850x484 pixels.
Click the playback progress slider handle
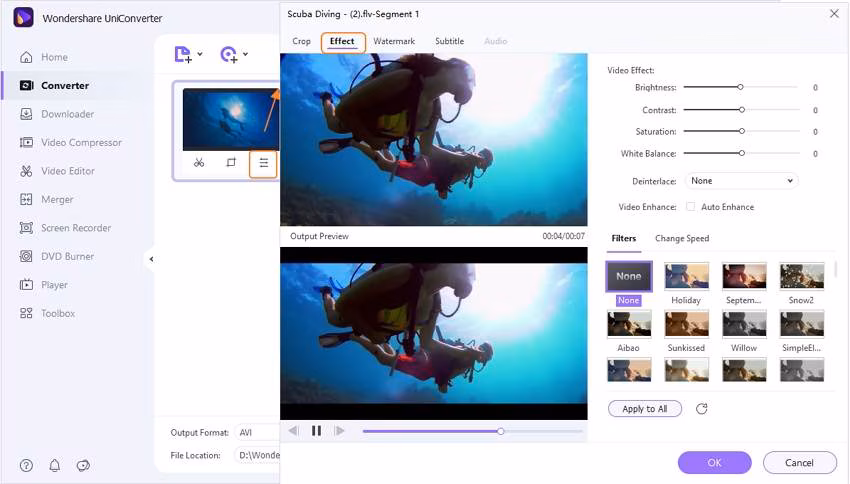tap(501, 431)
